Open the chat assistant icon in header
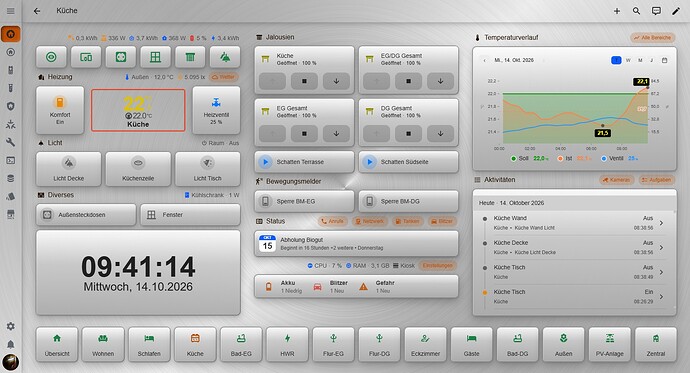The image size is (690, 373). pos(656,11)
